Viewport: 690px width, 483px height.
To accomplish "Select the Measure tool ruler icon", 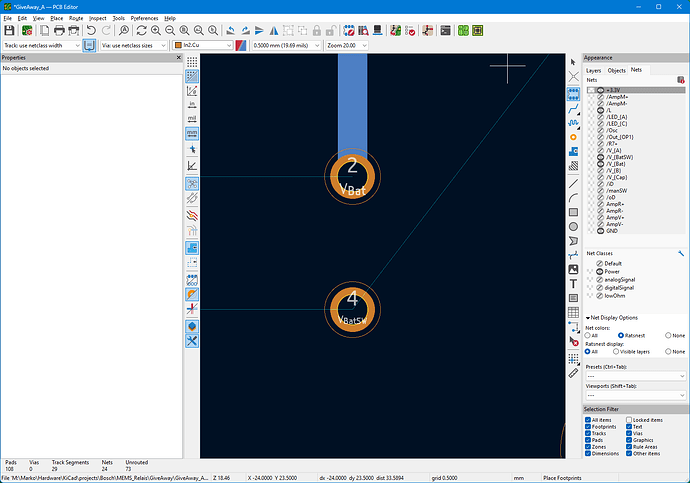I will coord(573,373).
